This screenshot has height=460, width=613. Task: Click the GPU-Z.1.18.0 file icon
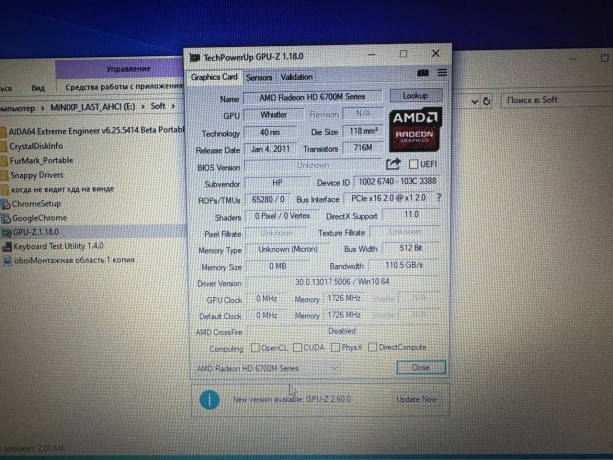[7, 233]
